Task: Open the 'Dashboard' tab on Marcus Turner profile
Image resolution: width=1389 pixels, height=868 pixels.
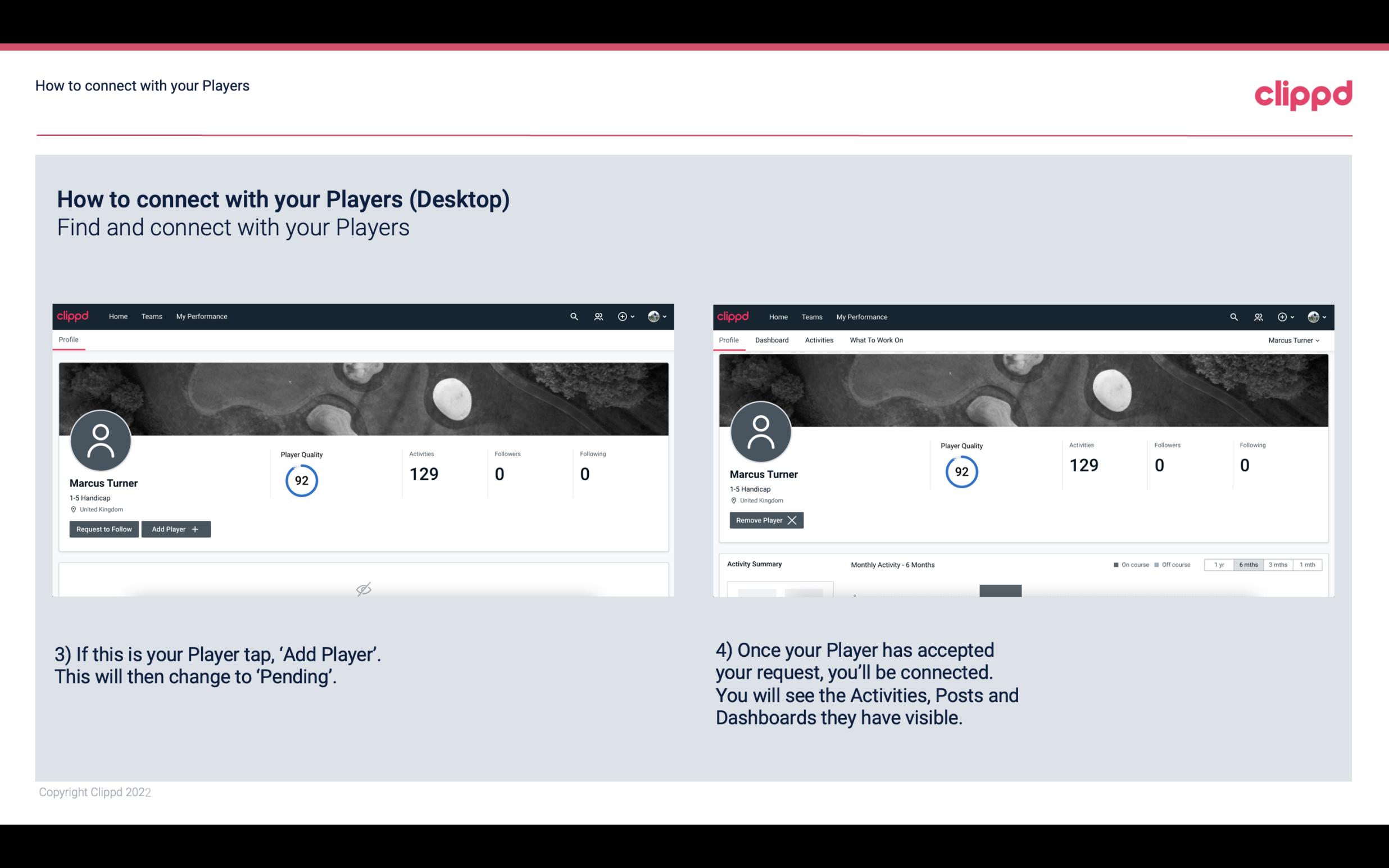Action: click(772, 340)
